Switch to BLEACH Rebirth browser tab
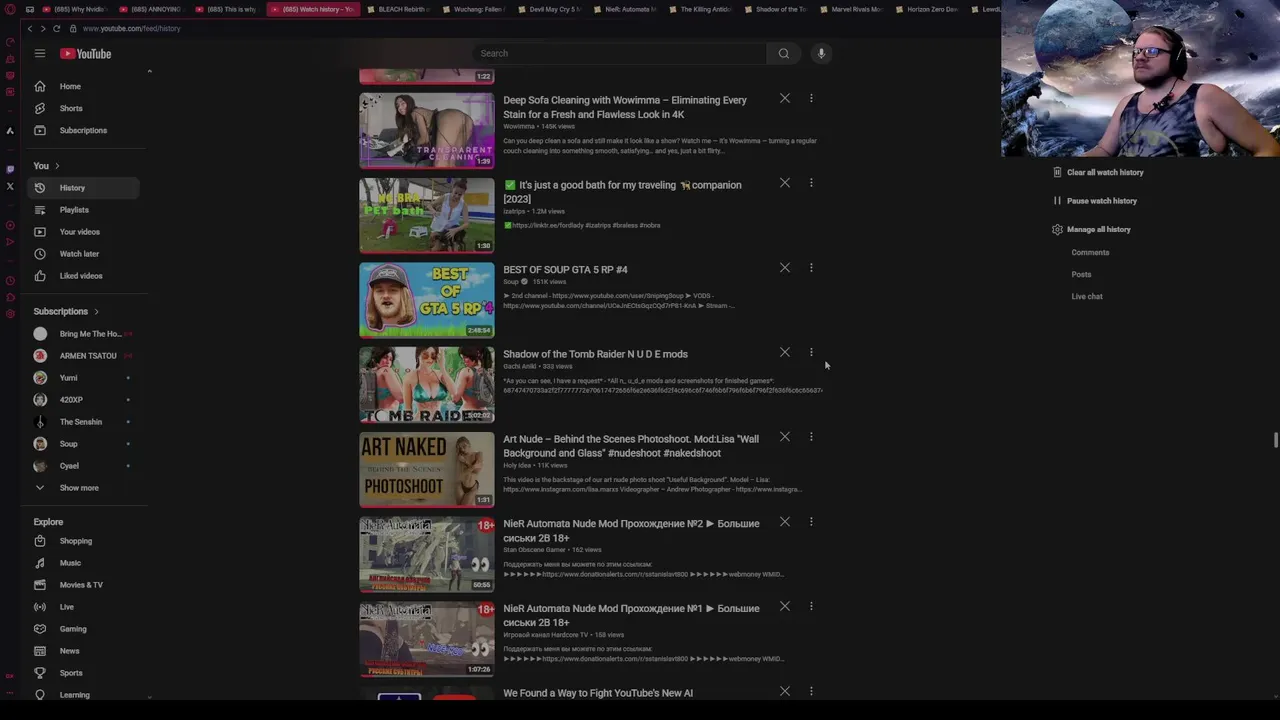 [x=398, y=9]
